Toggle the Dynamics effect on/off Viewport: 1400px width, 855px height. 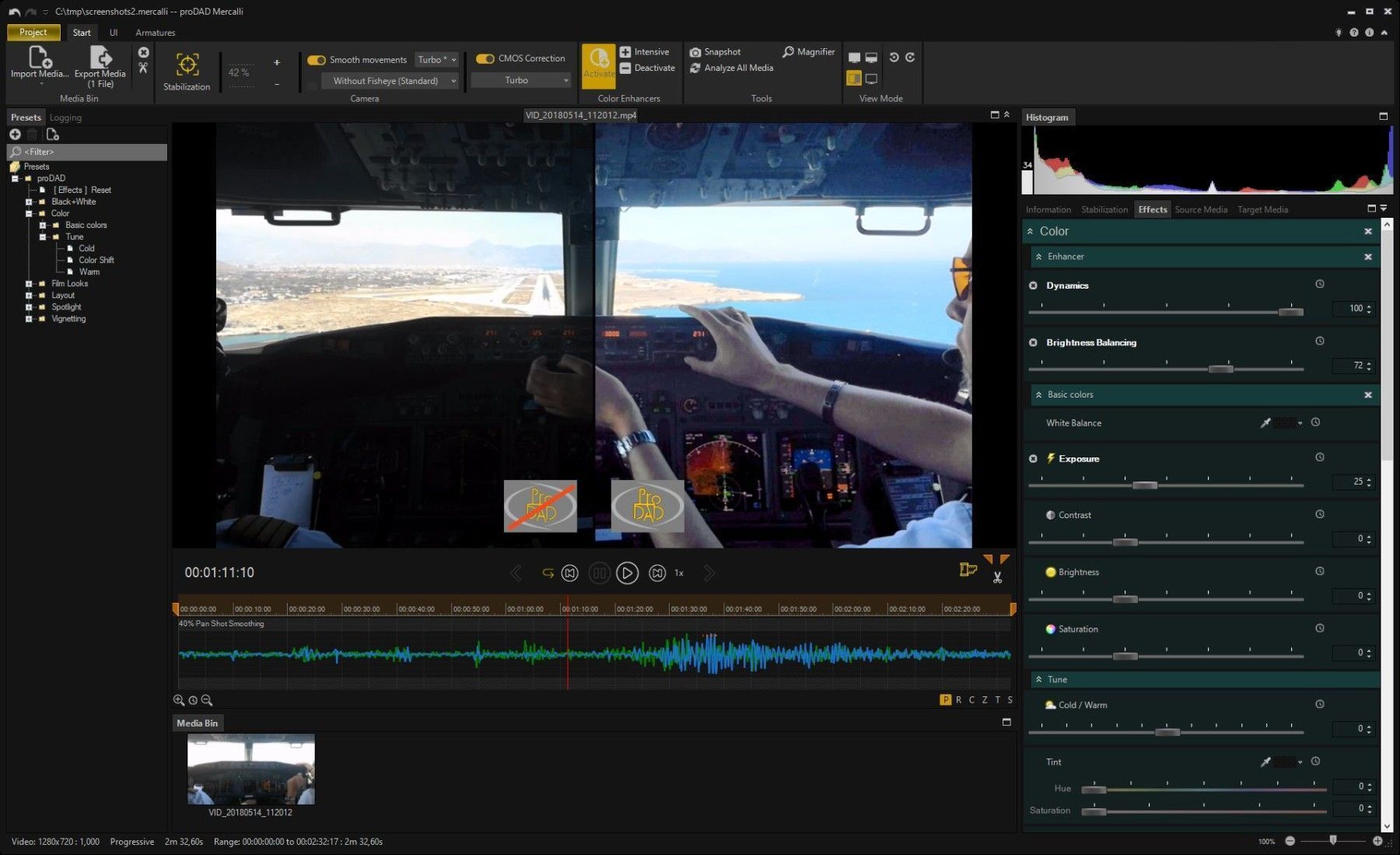click(x=1033, y=286)
